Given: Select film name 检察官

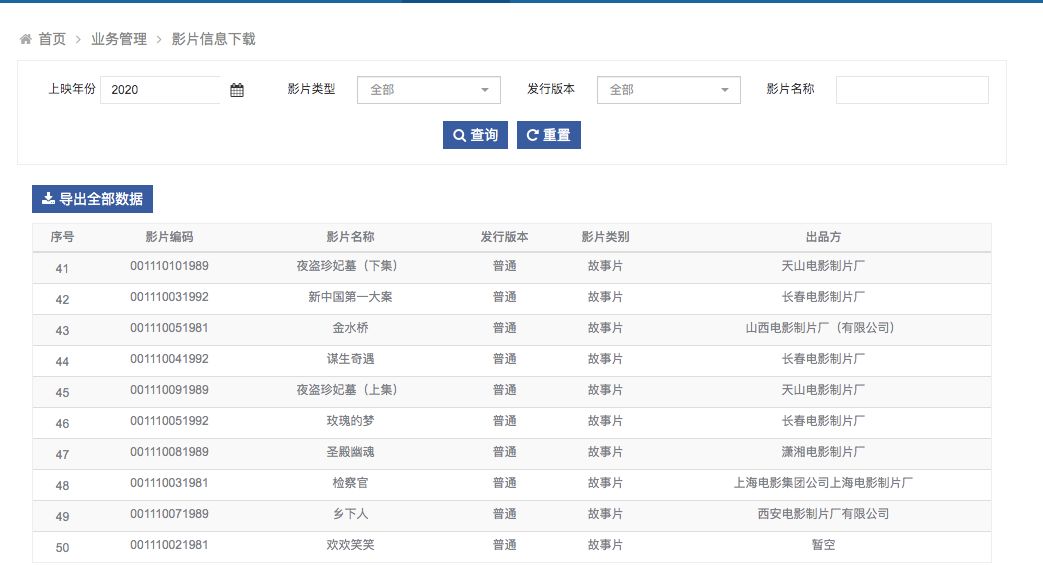Looking at the screenshot, I should point(350,482).
